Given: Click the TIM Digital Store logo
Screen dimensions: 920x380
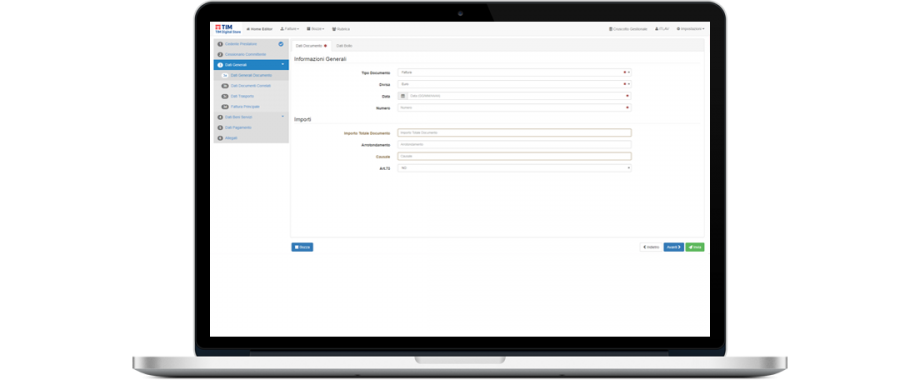Looking at the screenshot, I should 224,29.
